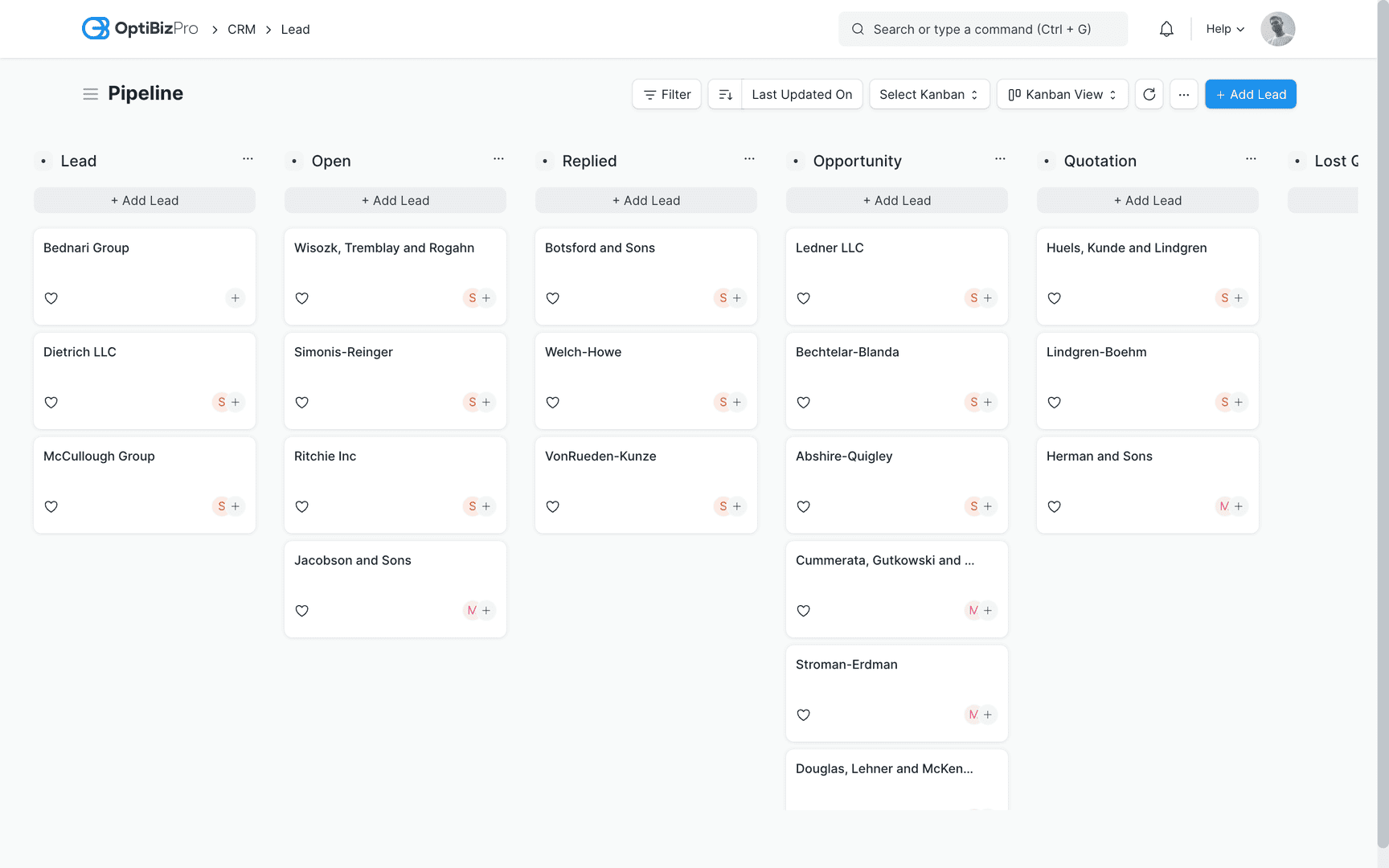Open the Last Updated On dropdown
The image size is (1389, 868).
click(x=801, y=94)
